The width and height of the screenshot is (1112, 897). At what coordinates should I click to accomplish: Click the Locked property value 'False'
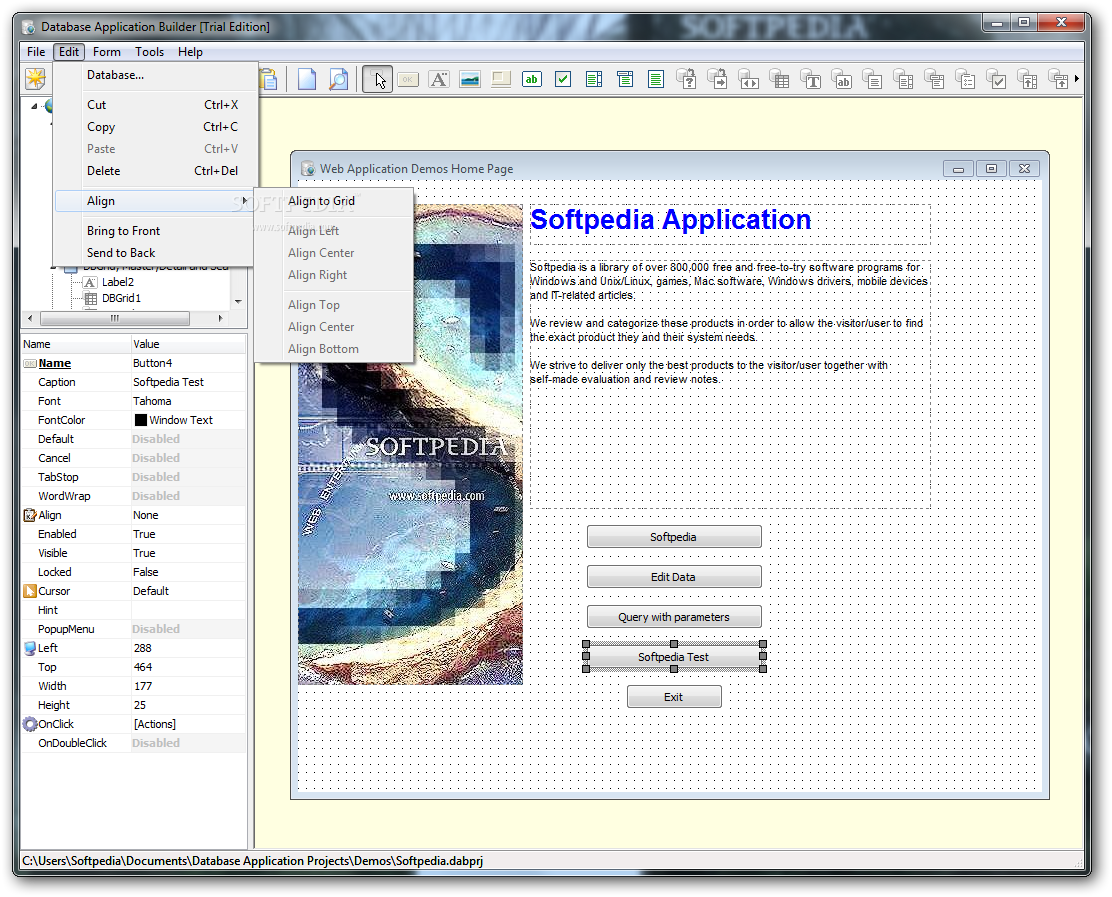[x=188, y=572]
